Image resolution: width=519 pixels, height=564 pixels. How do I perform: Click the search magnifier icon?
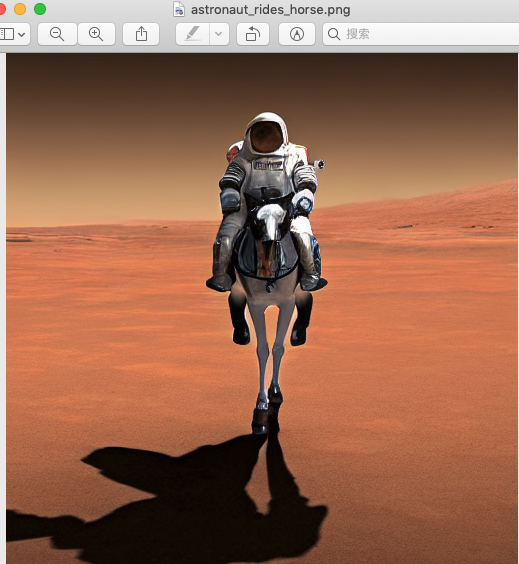click(x=334, y=34)
